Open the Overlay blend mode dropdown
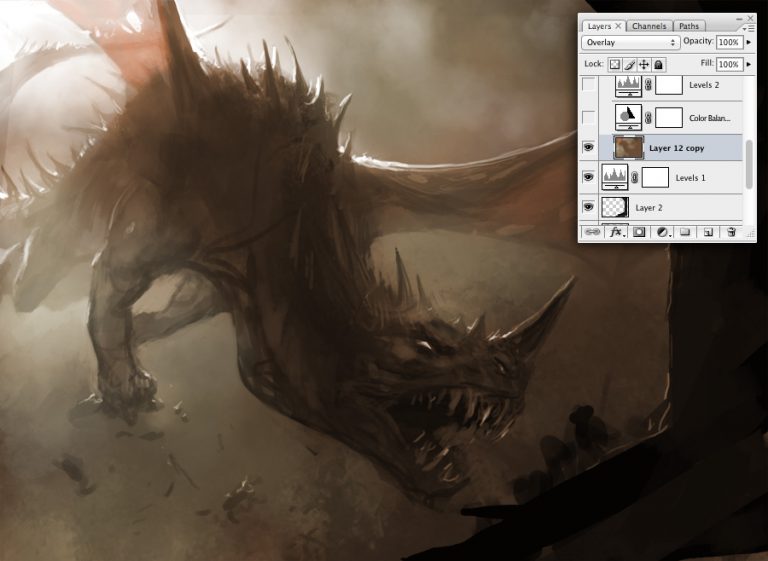The height and width of the screenshot is (561, 768). click(x=630, y=43)
